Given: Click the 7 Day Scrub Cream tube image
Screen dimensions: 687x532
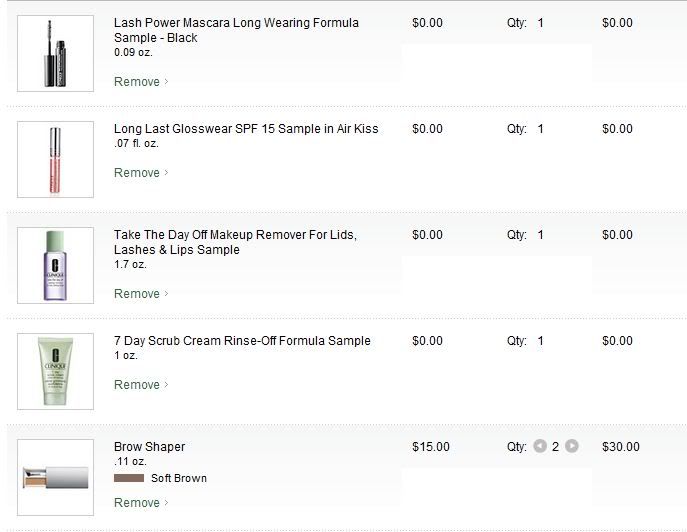Looking at the screenshot, I should [55, 371].
